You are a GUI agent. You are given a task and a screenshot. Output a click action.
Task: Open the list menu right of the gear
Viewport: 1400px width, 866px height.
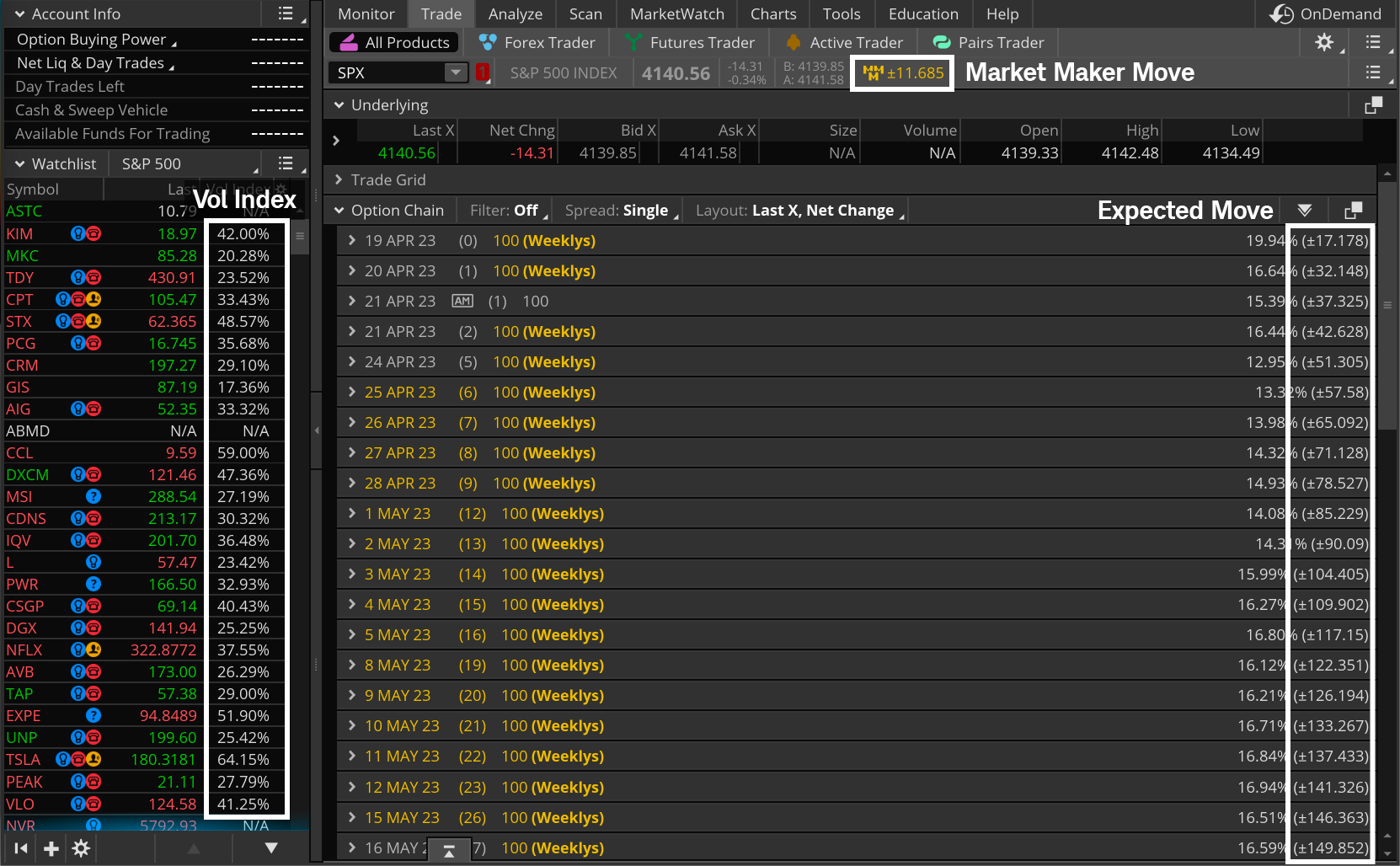coord(1373,42)
